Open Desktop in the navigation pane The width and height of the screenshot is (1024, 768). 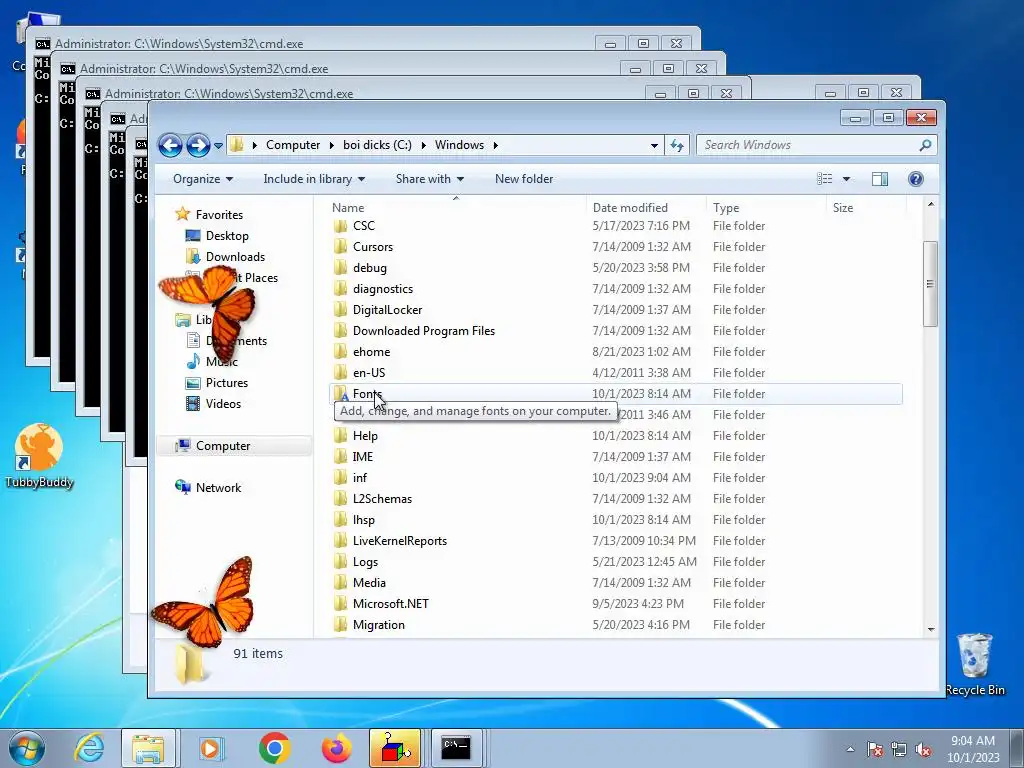[x=227, y=236]
